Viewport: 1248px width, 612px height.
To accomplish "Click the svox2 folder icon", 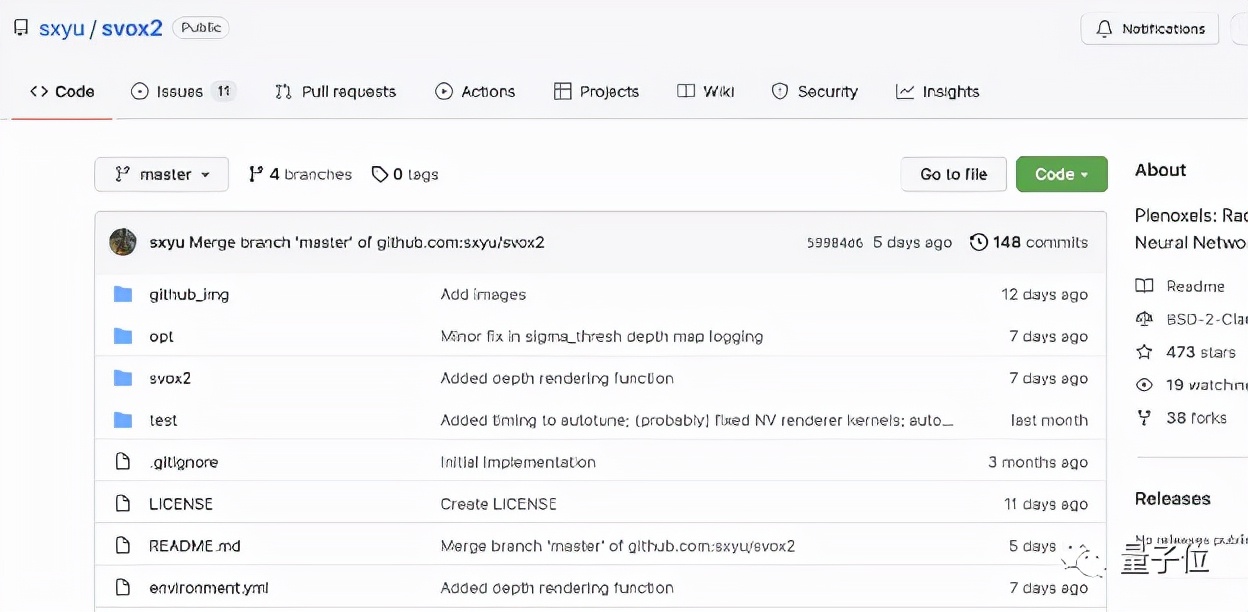I will coord(123,378).
